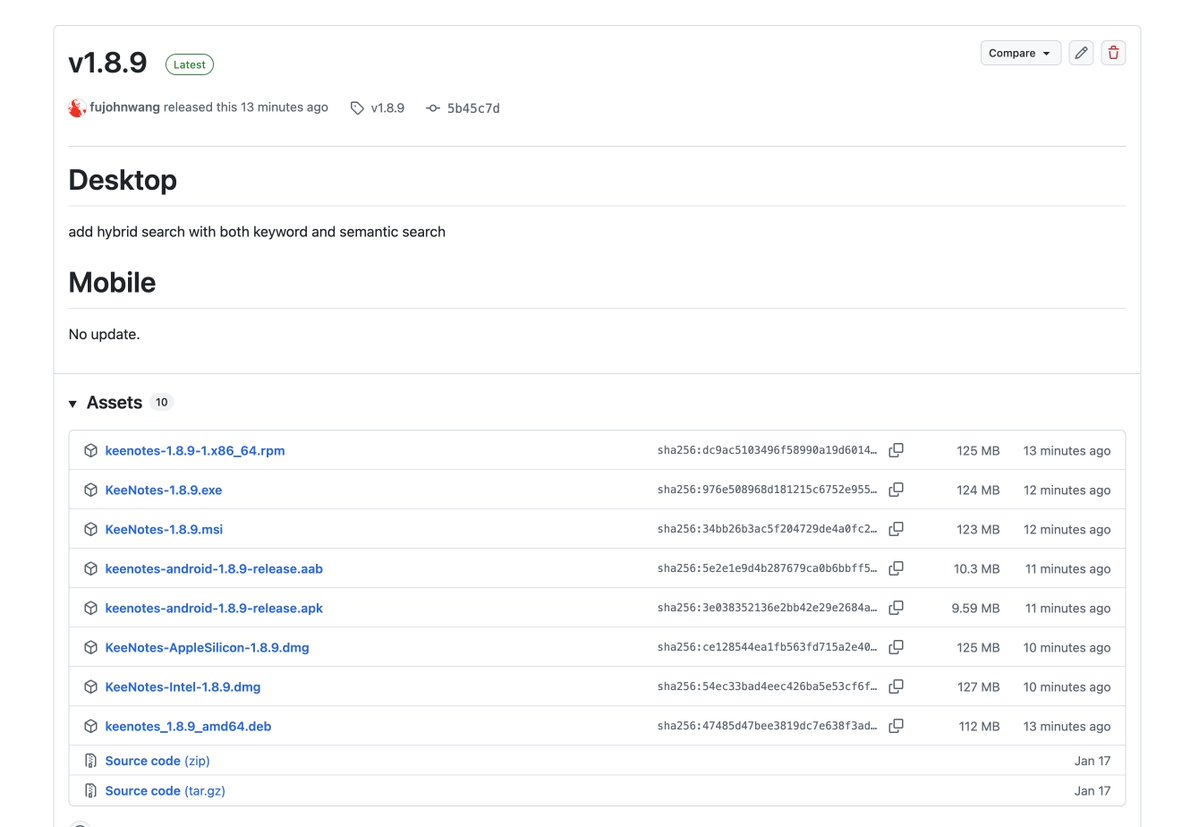1199x827 pixels.
Task: Click the 127 MB size value
Action: pos(979,687)
